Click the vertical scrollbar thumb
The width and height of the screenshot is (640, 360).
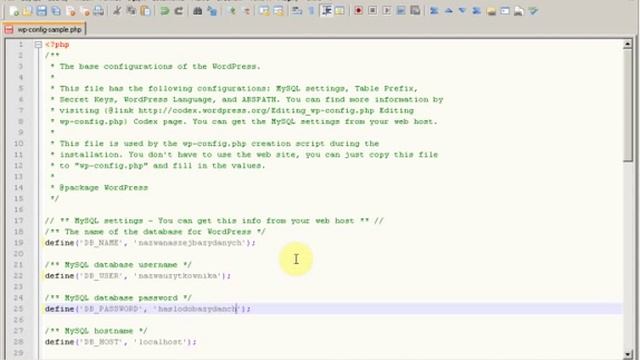[x=628, y=105]
